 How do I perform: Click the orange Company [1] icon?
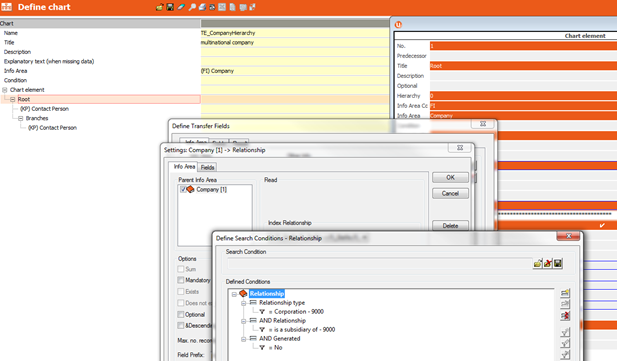click(x=190, y=190)
